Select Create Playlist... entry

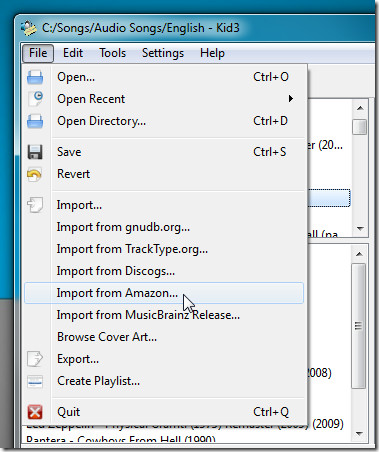tap(164, 381)
